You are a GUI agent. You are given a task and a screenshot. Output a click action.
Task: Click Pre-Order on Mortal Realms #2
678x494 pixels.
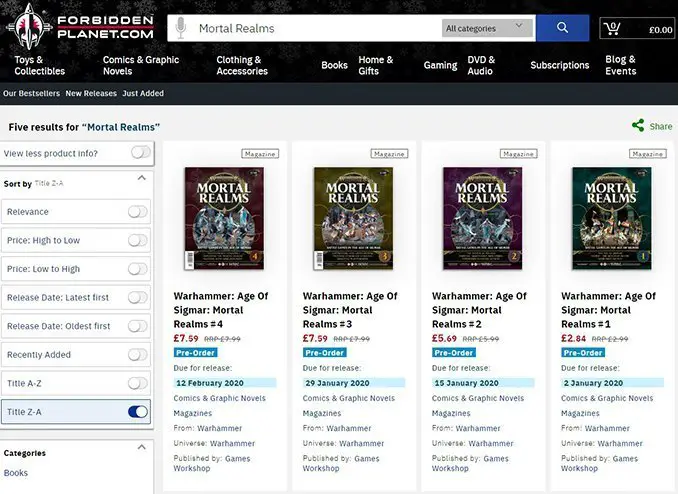point(454,353)
